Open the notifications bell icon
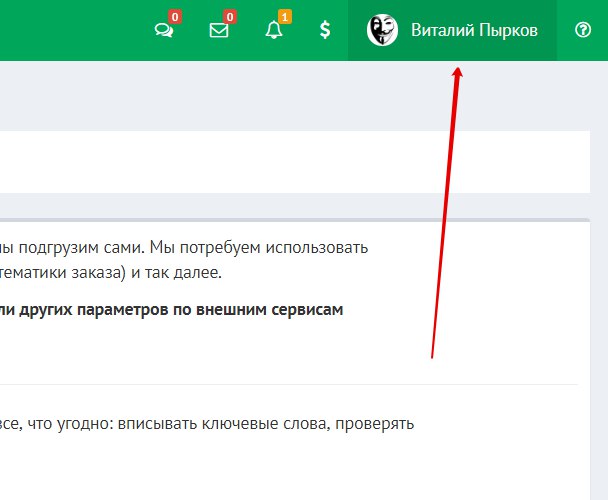 274,30
